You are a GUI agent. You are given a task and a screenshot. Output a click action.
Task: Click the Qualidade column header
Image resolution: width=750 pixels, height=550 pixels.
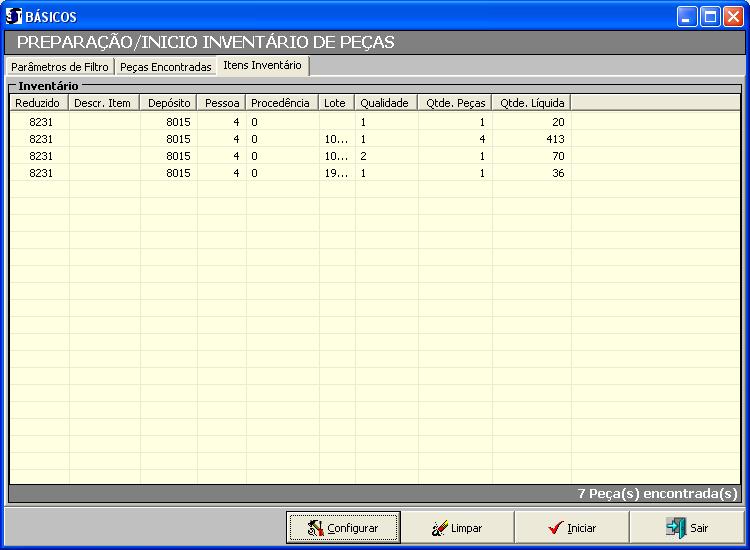click(x=385, y=103)
